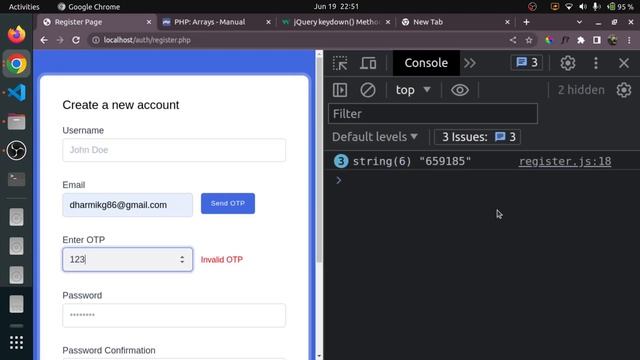The width and height of the screenshot is (640, 360).
Task: Open DevTools customize menu with three dots
Action: (596, 63)
